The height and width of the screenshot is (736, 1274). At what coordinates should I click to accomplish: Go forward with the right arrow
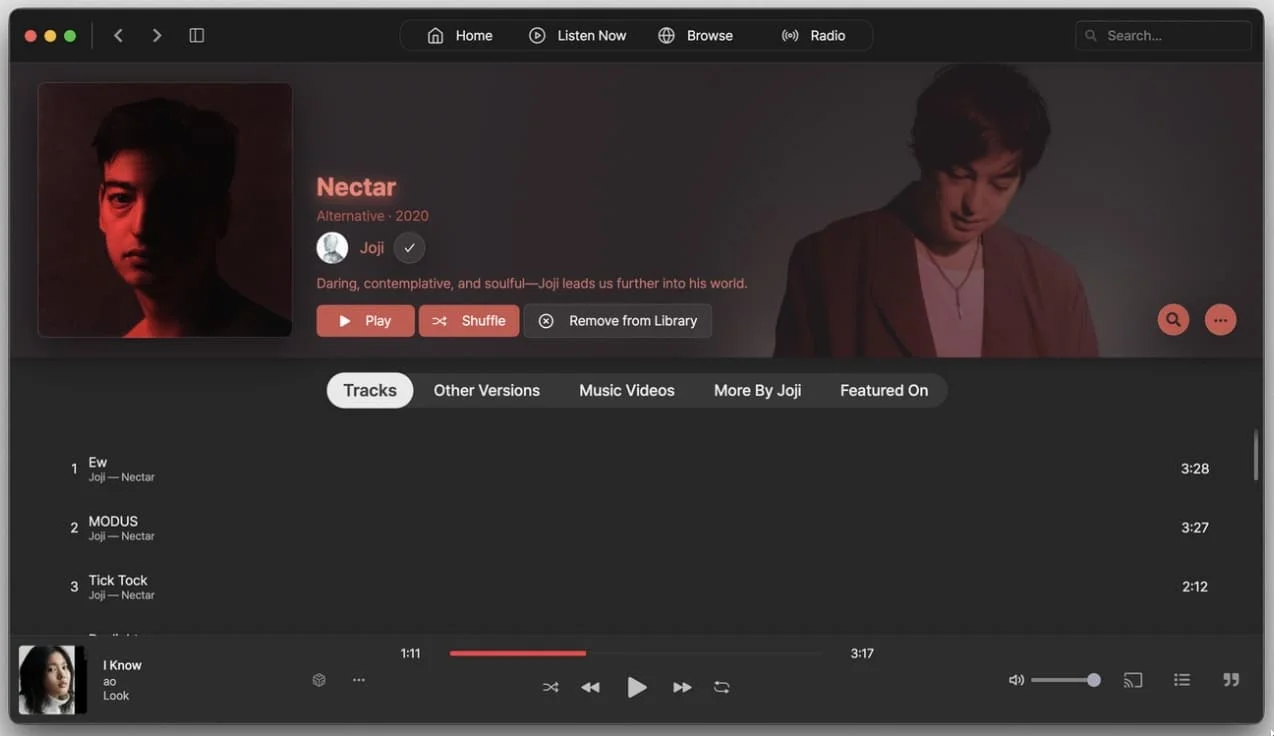[157, 35]
